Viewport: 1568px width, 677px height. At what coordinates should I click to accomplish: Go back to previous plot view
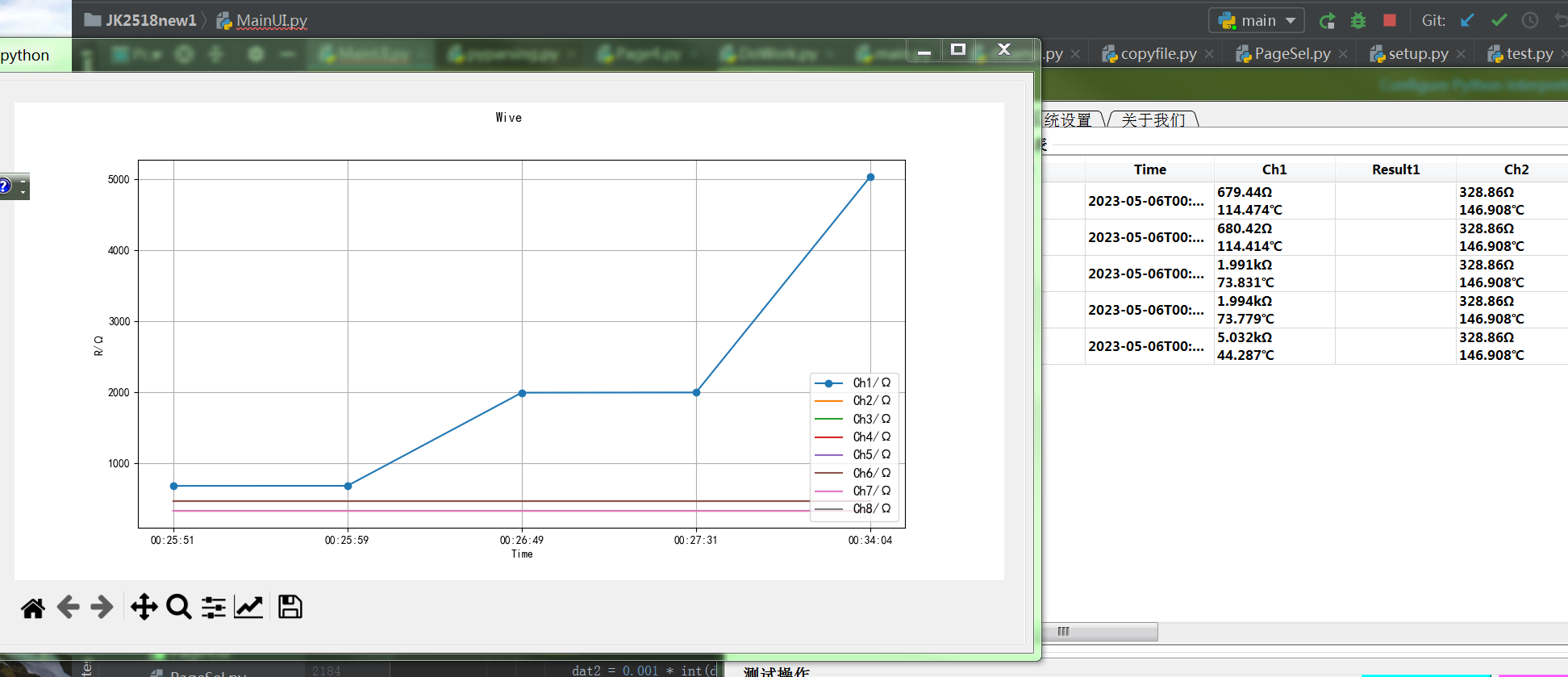click(x=68, y=607)
